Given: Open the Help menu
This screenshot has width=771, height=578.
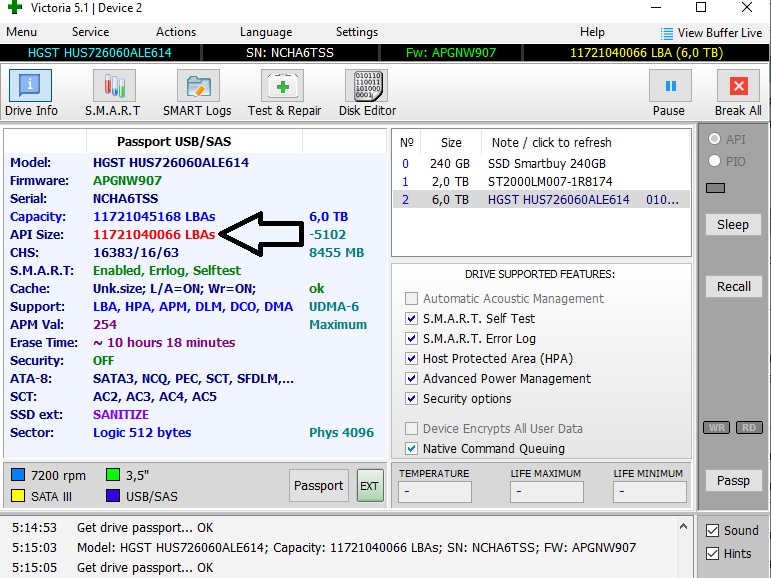Looking at the screenshot, I should 592,32.
